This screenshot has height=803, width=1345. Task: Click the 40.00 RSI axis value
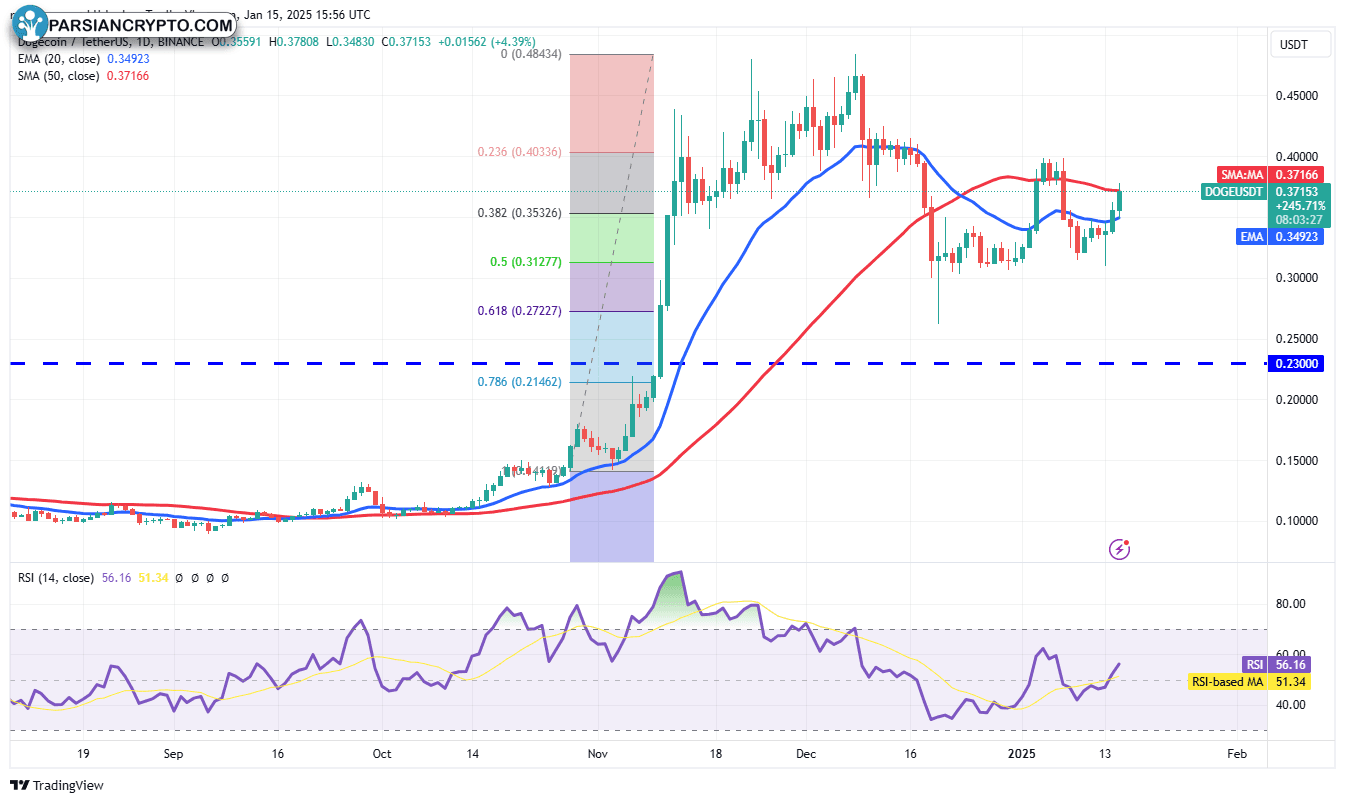[1291, 705]
